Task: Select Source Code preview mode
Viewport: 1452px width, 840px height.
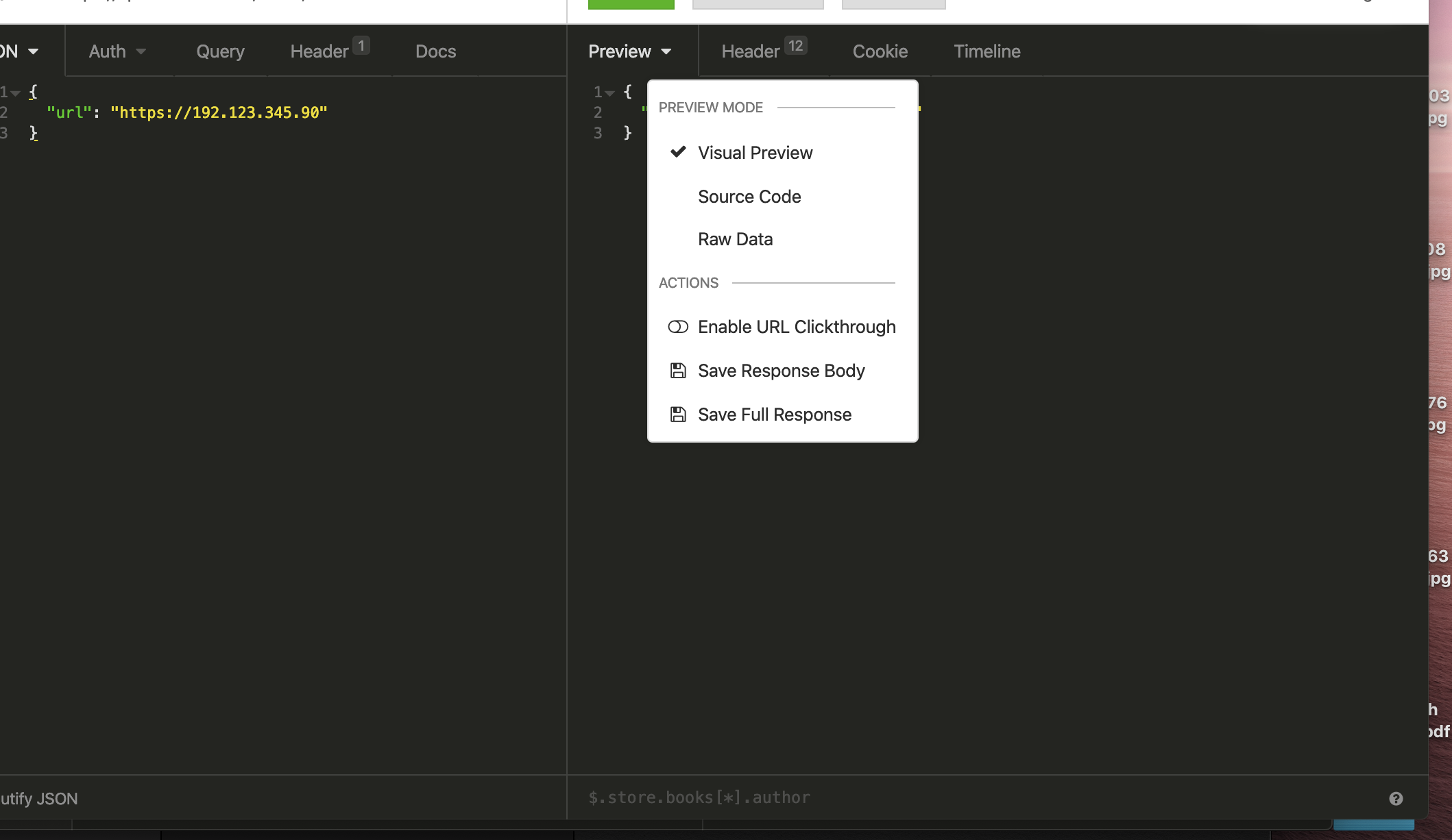Action: tap(749, 197)
